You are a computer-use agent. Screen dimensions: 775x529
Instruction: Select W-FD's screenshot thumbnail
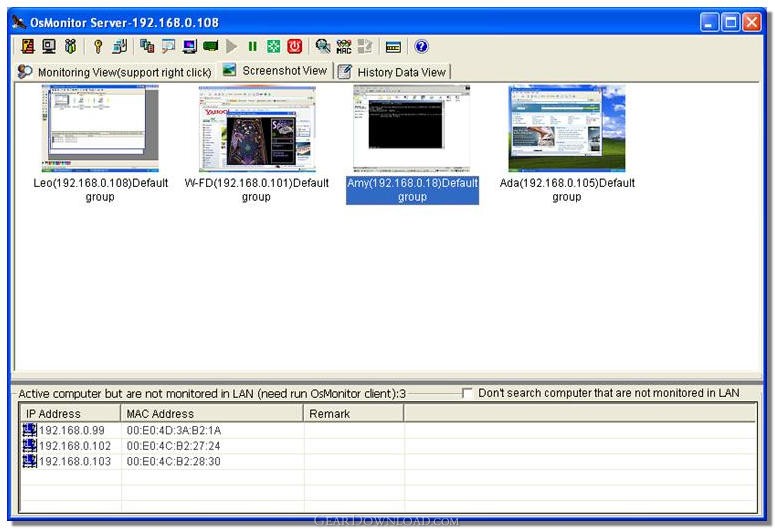[257, 129]
